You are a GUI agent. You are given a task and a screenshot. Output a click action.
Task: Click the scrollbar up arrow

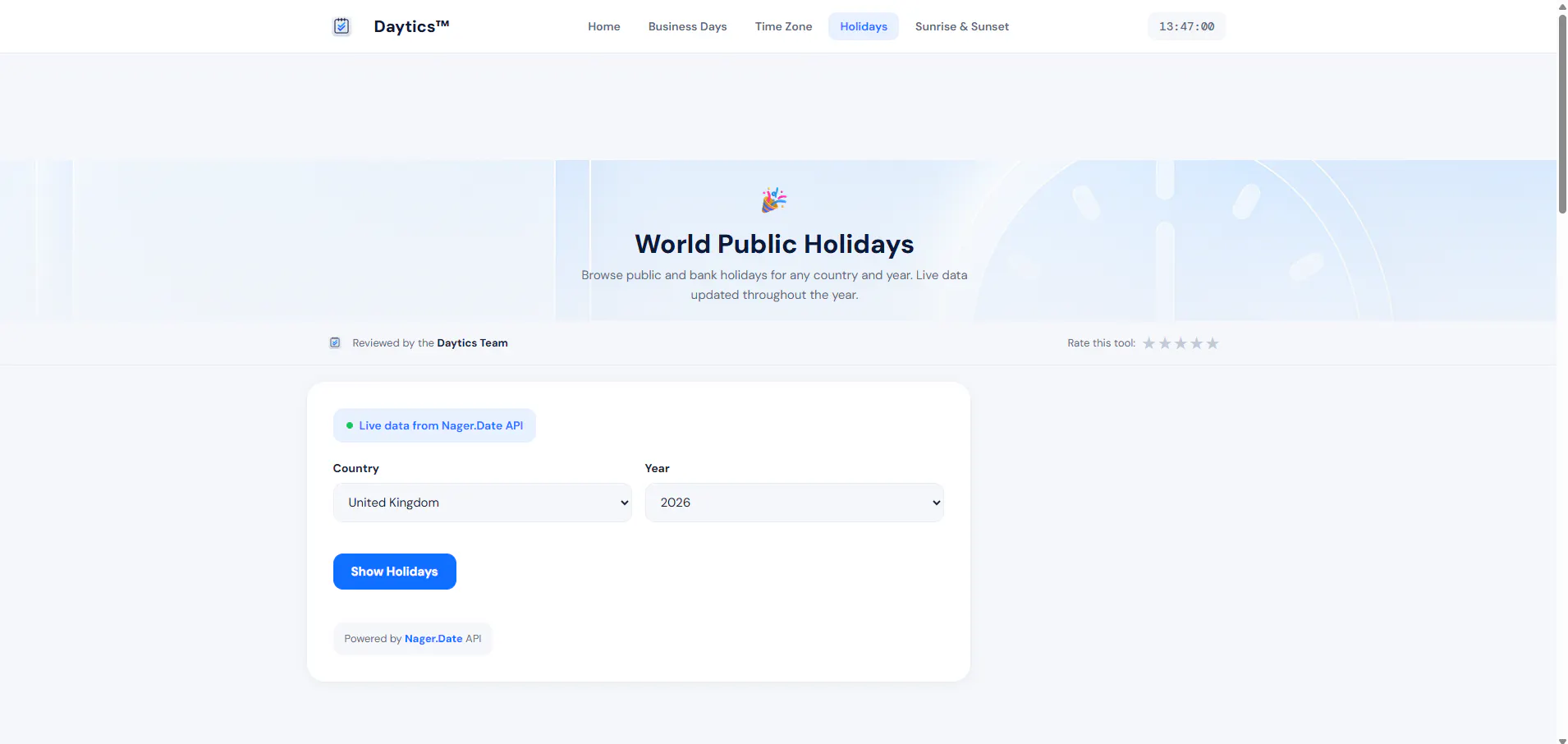(1562, 6)
